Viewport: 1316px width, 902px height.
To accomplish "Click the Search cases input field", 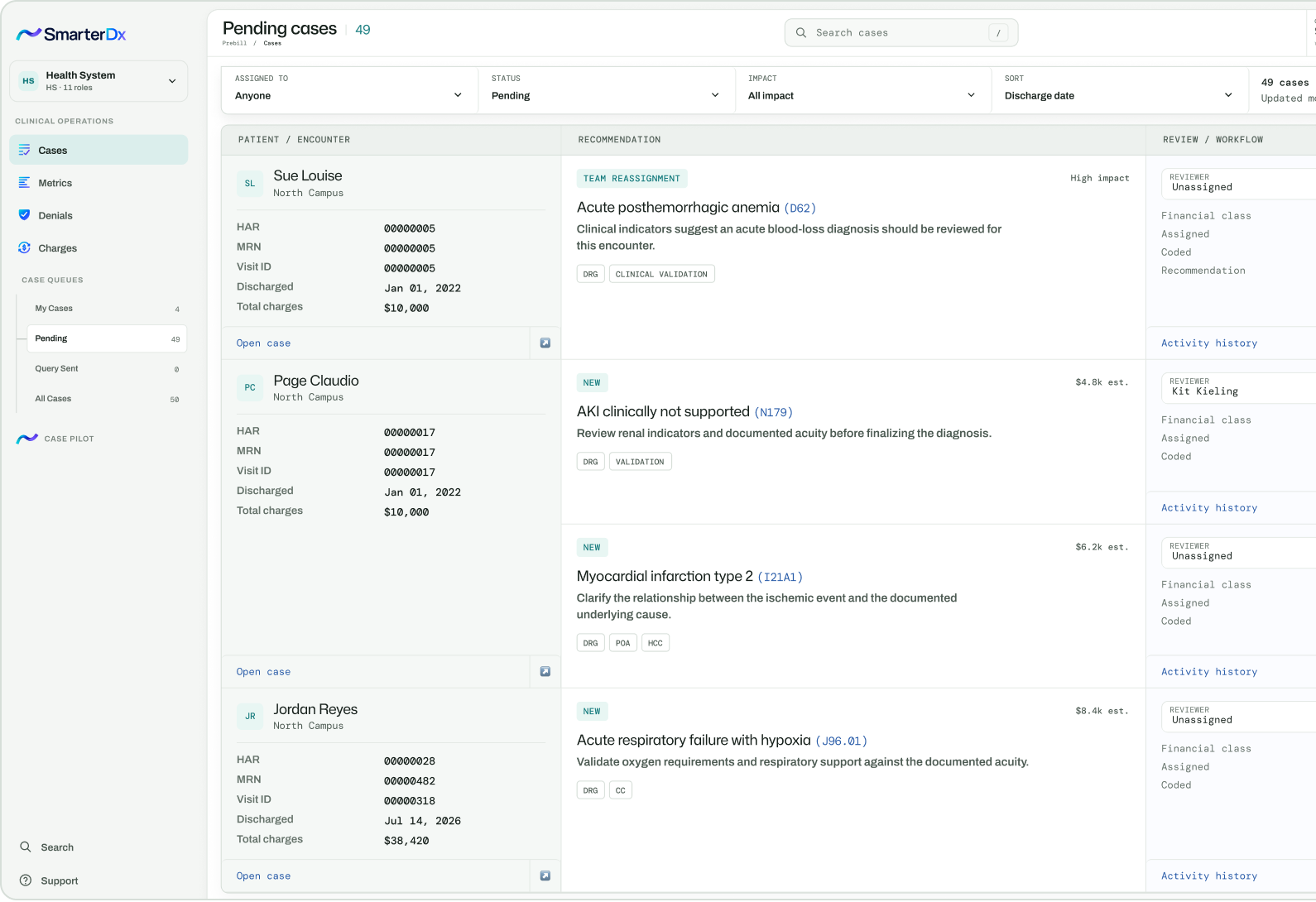I will [901, 33].
